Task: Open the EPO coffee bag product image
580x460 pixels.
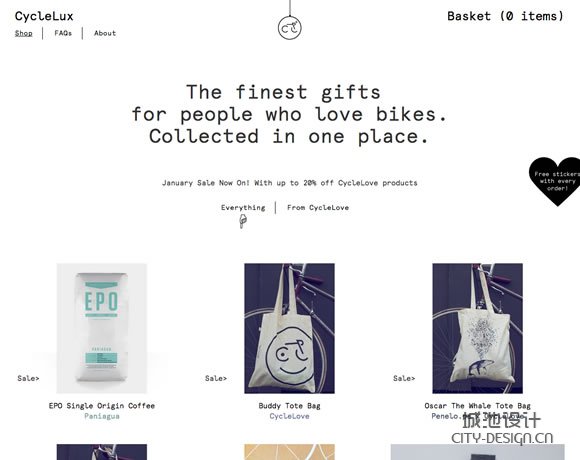Action: 102,328
